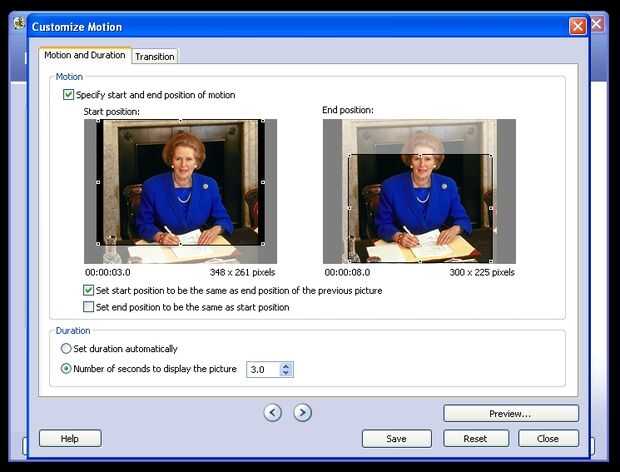Click the seconds value field showing 3.0
The width and height of the screenshot is (620, 472).
coord(263,369)
